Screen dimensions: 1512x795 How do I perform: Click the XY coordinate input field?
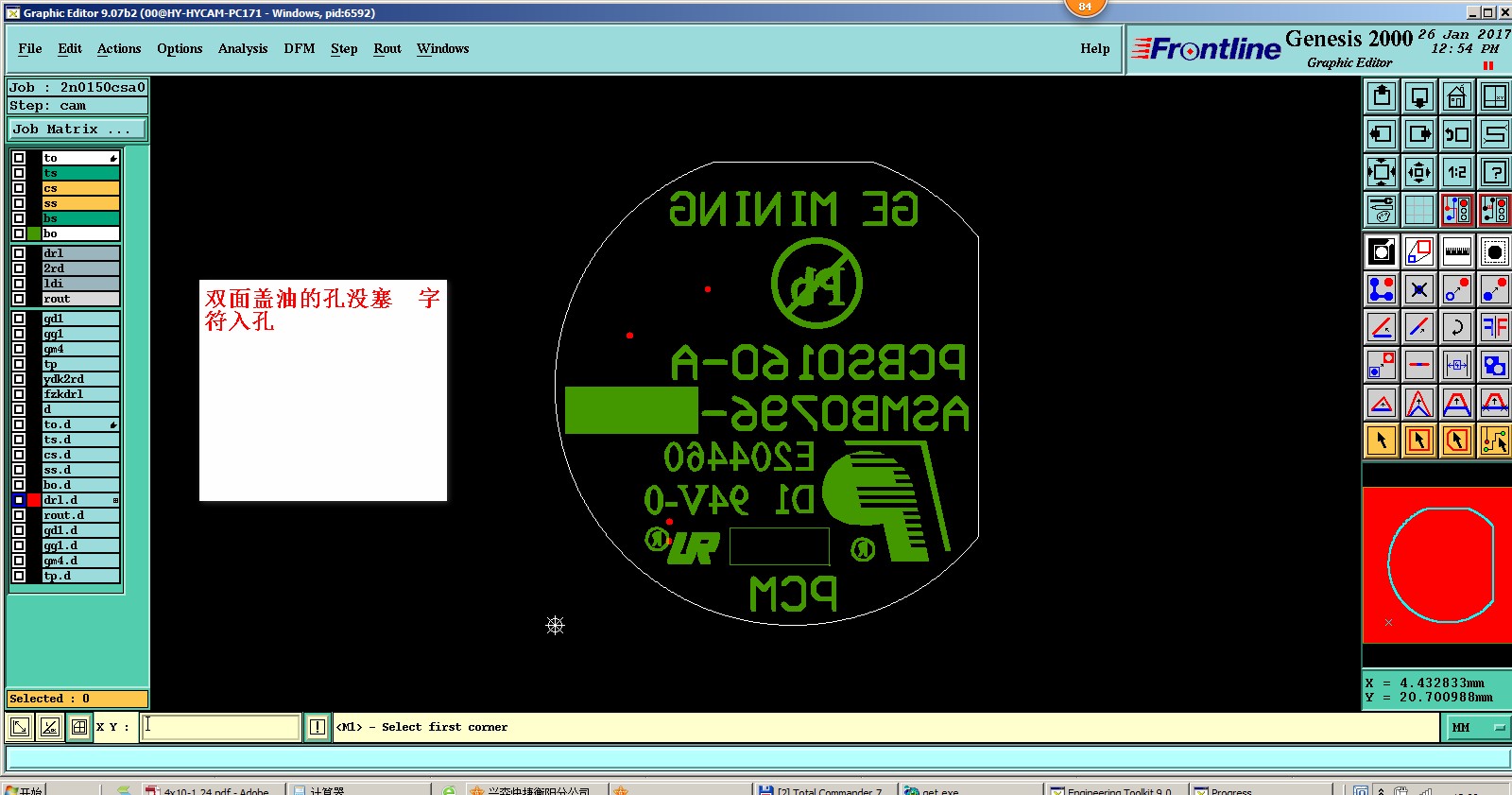point(220,727)
